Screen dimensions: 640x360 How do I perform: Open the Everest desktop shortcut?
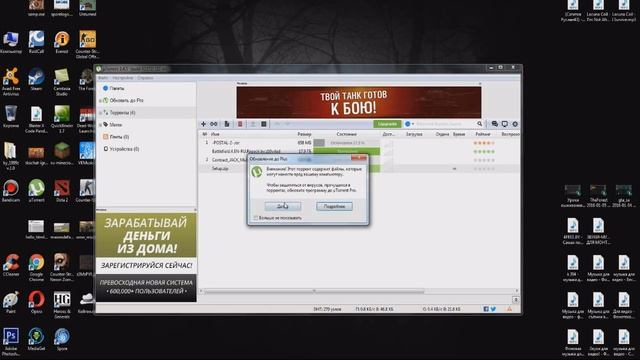coord(62,42)
